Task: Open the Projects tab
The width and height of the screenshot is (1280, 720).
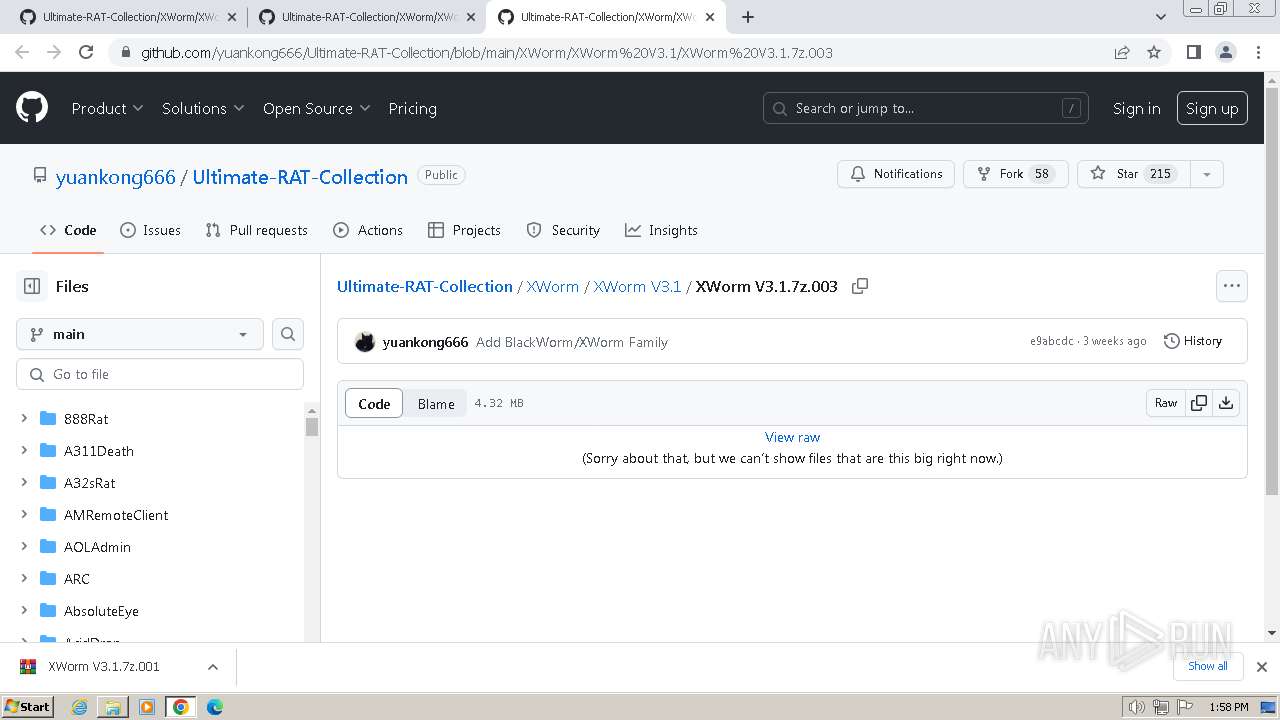Action: 464,230
